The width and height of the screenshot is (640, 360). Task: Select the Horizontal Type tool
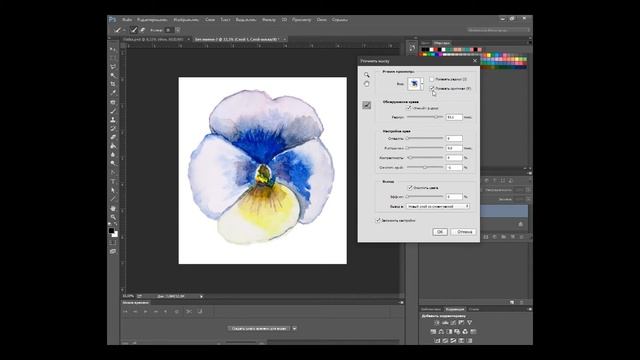pyautogui.click(x=113, y=182)
